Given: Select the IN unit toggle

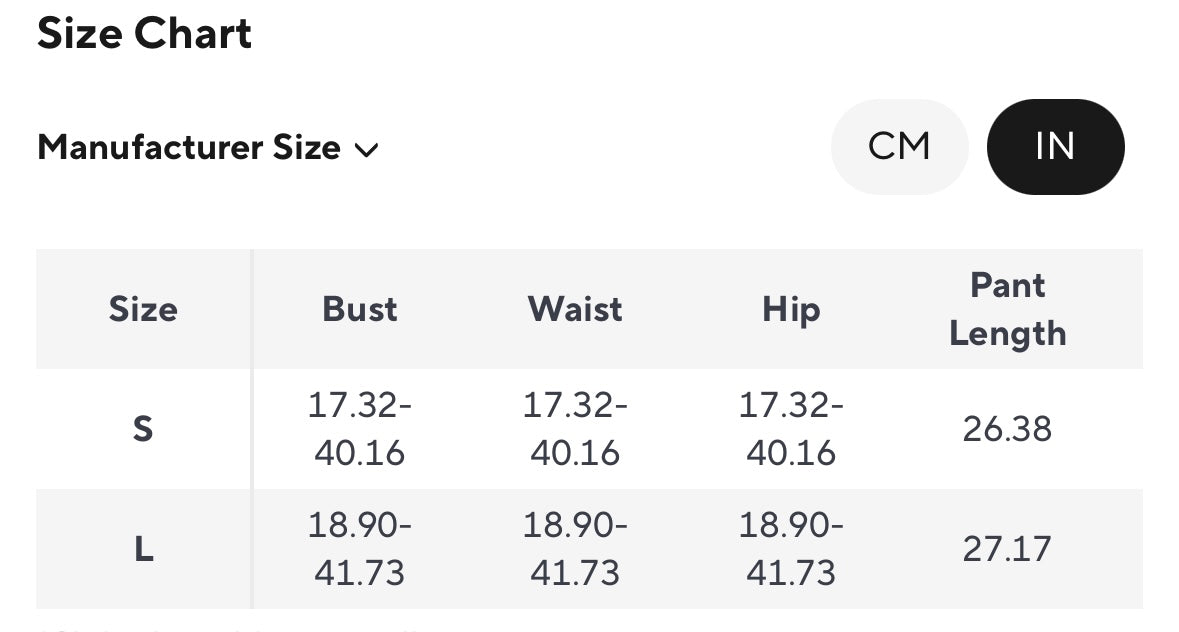Looking at the screenshot, I should click(1055, 147).
